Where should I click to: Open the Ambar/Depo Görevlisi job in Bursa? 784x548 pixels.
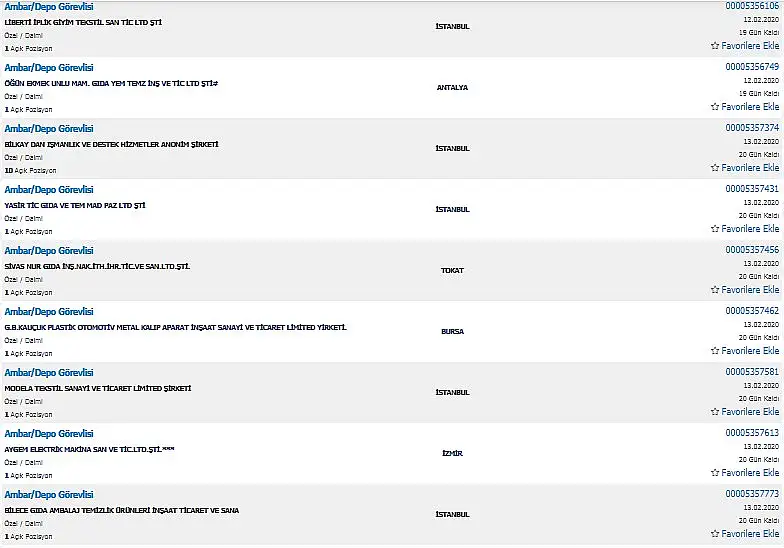(49, 312)
